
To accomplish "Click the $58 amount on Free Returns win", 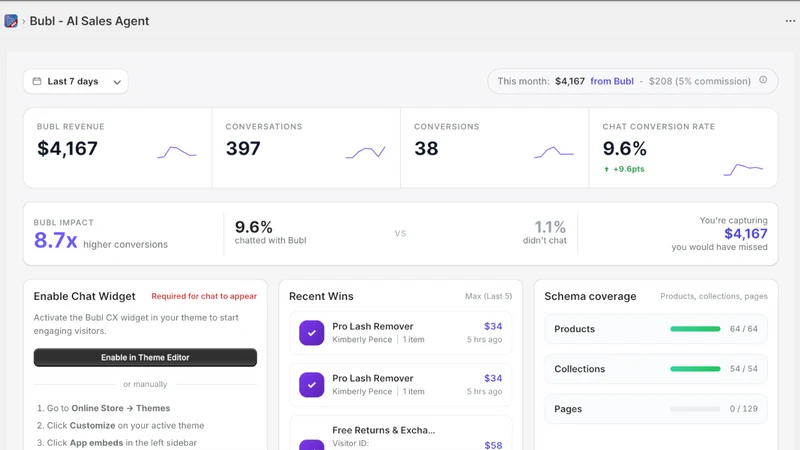I will pyautogui.click(x=493, y=445).
